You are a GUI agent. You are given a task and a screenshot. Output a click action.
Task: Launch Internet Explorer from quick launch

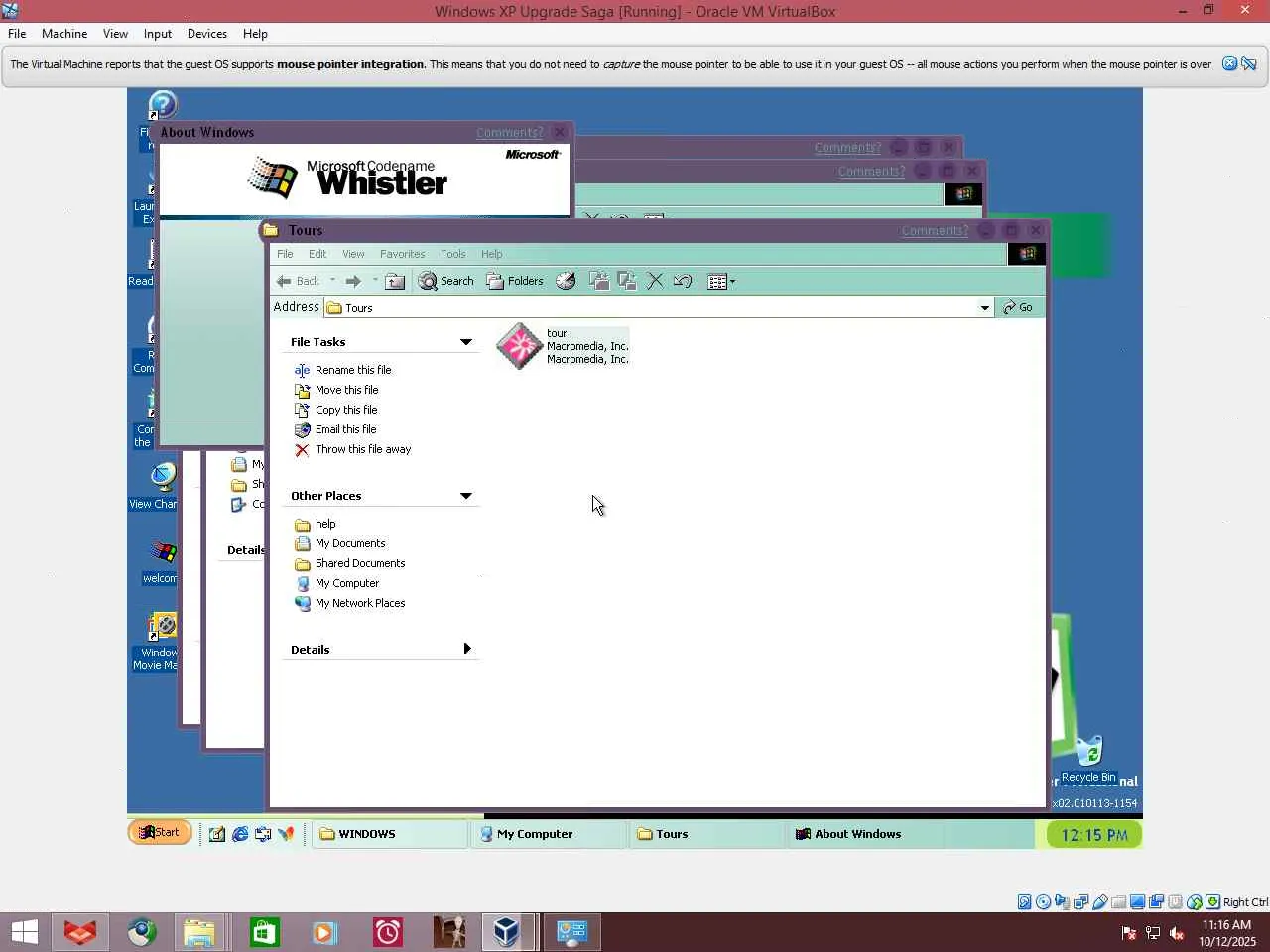click(240, 834)
